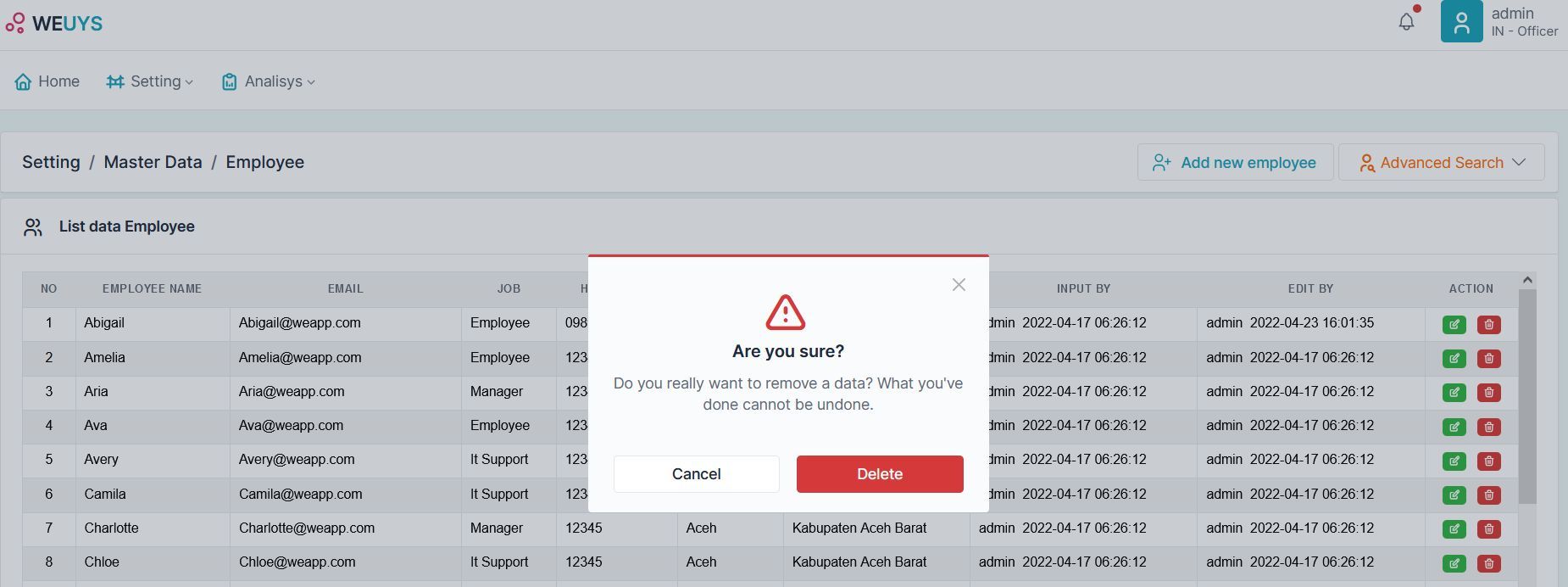The image size is (1568, 587).
Task: Expand the Analisys menu
Action: (268, 81)
